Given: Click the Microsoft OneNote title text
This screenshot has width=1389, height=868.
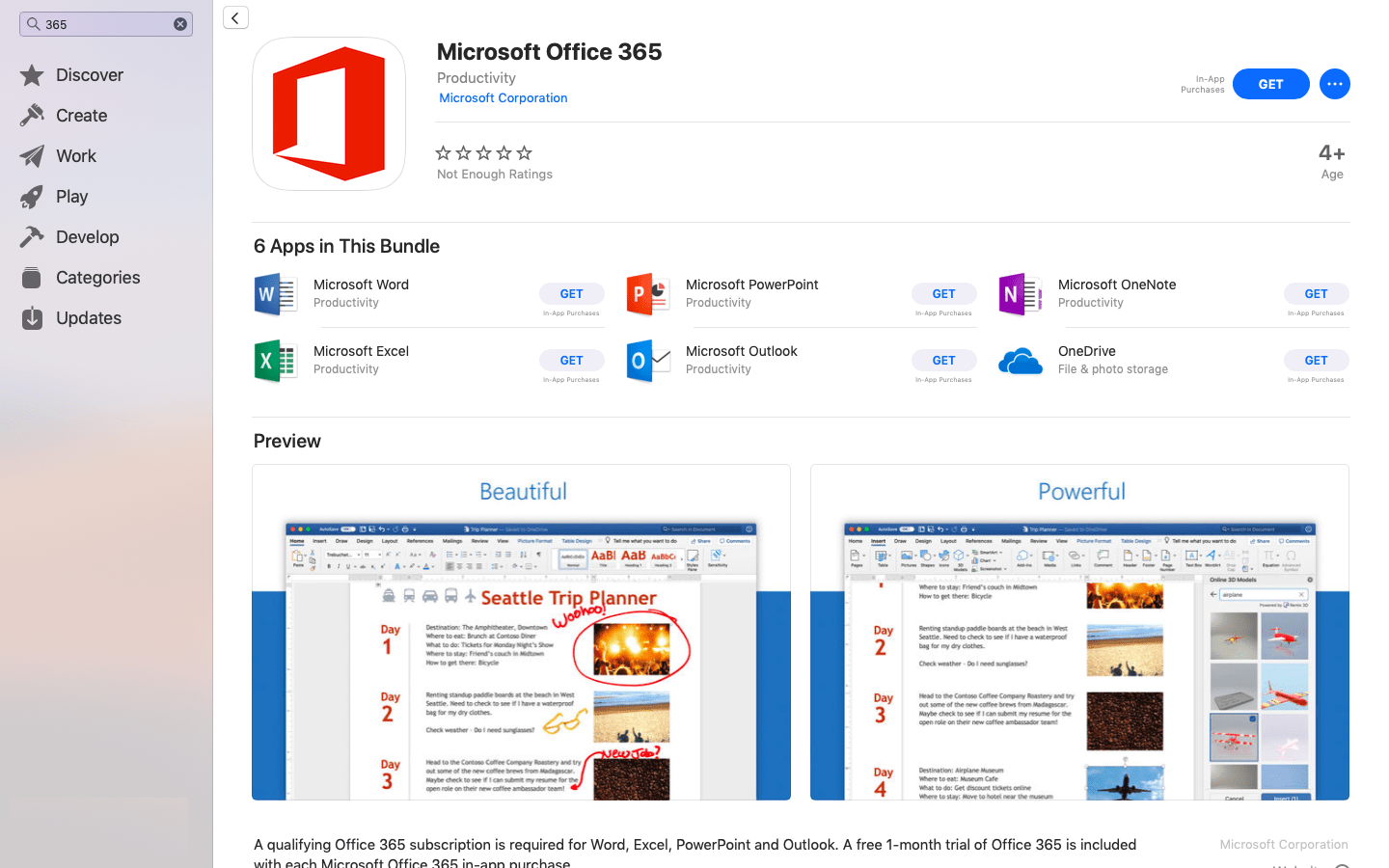Looking at the screenshot, I should coord(1117,285).
